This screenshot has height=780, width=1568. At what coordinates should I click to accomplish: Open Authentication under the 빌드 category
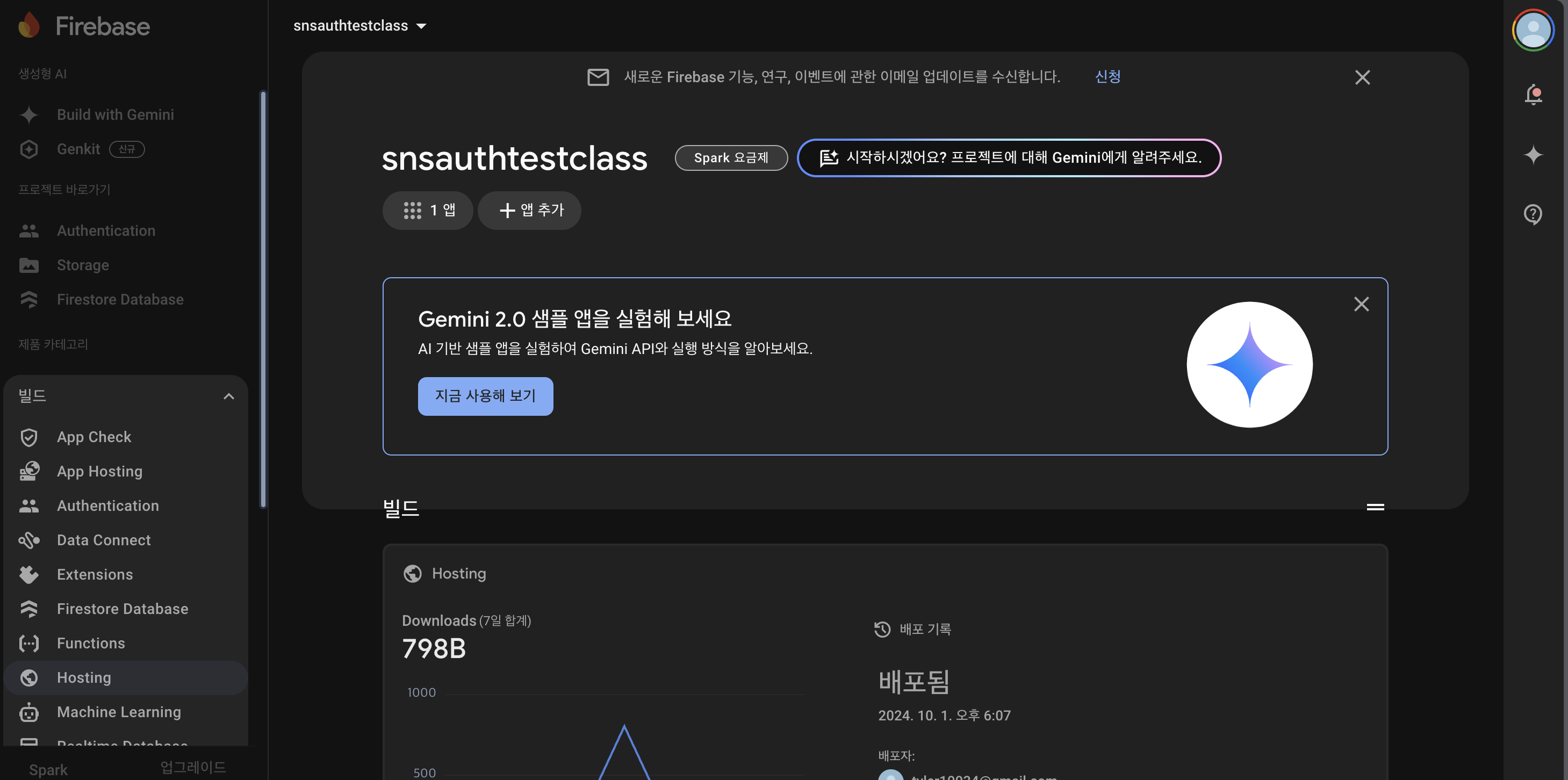[107, 505]
